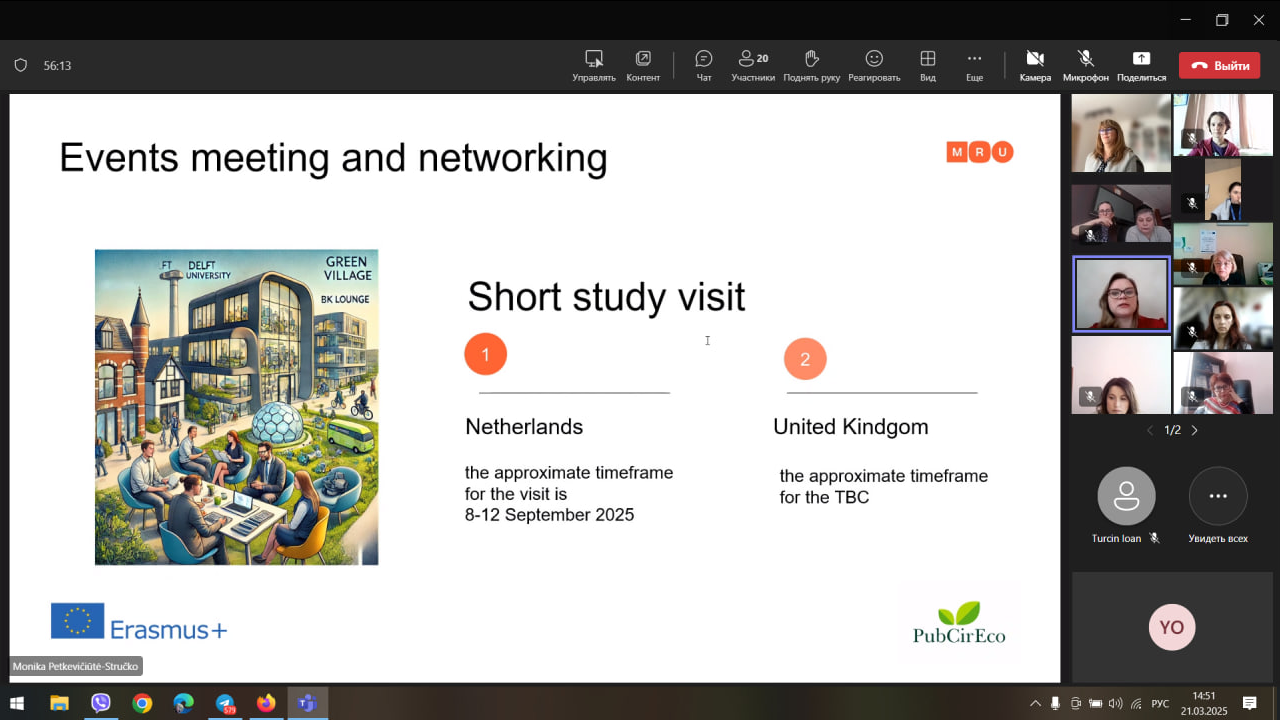This screenshot has width=1280, height=720.
Task: Open the Управлять control icon
Action: click(x=594, y=65)
